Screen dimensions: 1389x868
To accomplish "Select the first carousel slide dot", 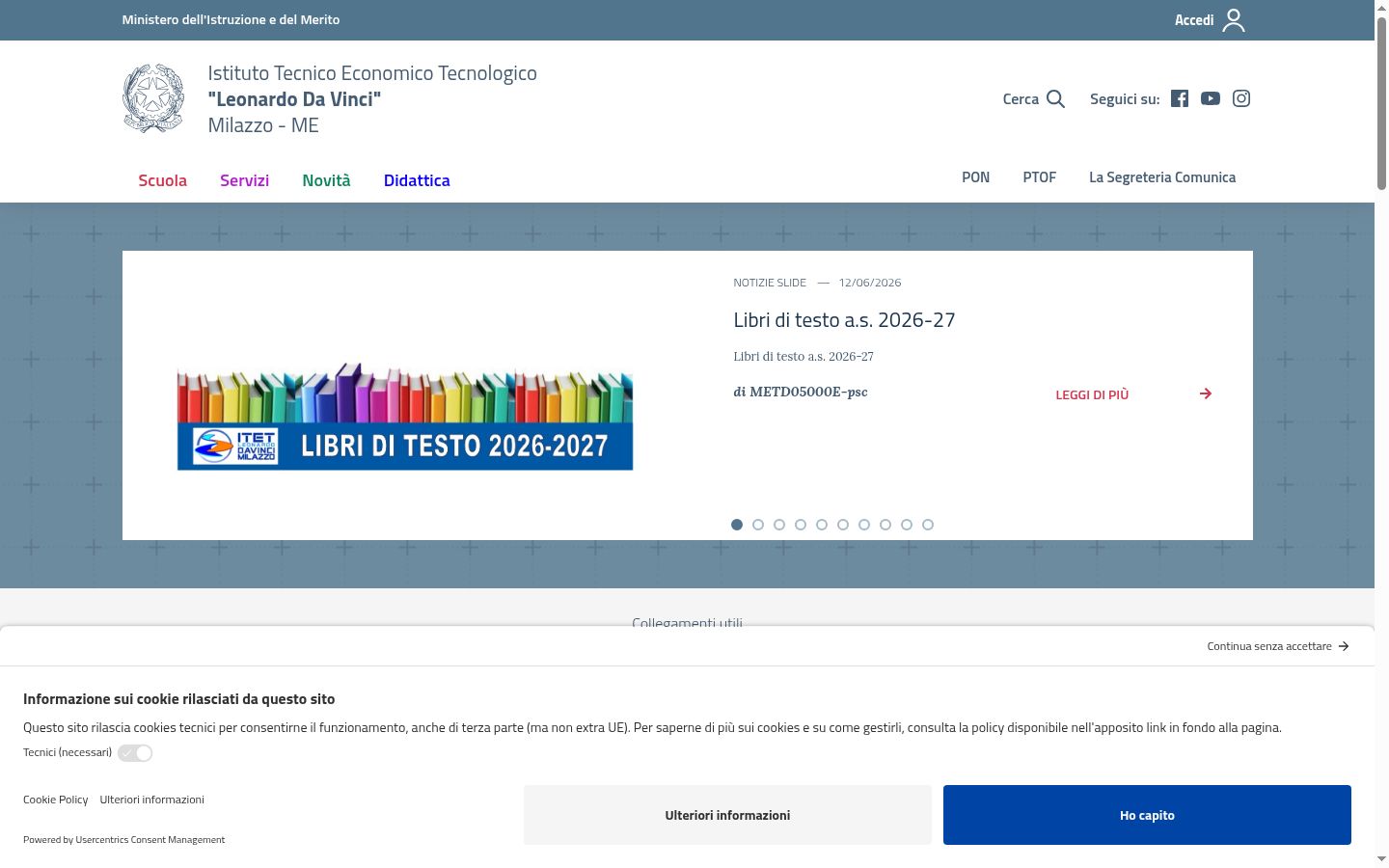I will 737,525.
